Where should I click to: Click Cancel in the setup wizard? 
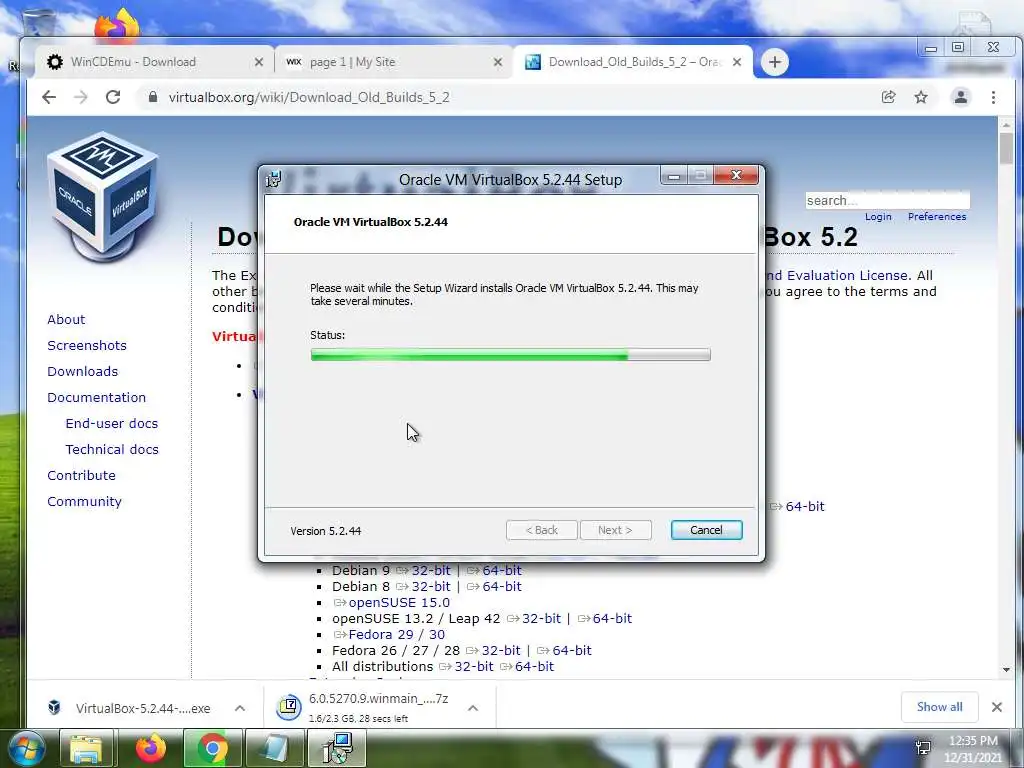pyautogui.click(x=707, y=530)
